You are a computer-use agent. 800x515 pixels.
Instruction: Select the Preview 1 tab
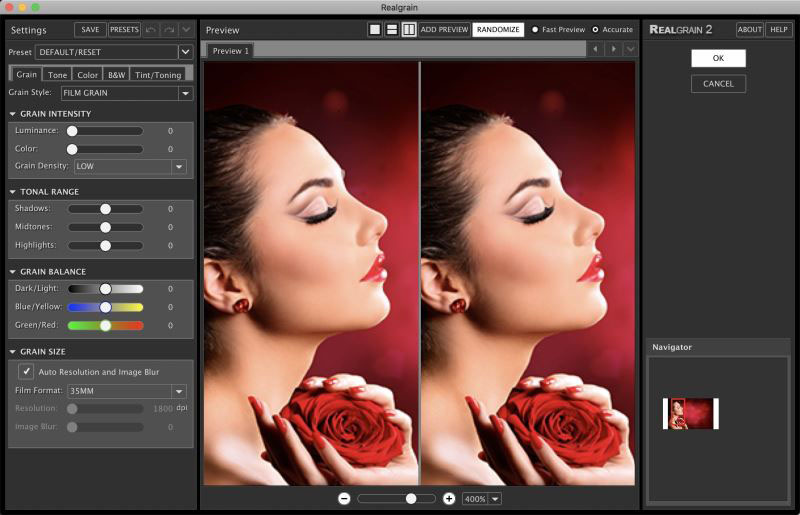pyautogui.click(x=231, y=51)
